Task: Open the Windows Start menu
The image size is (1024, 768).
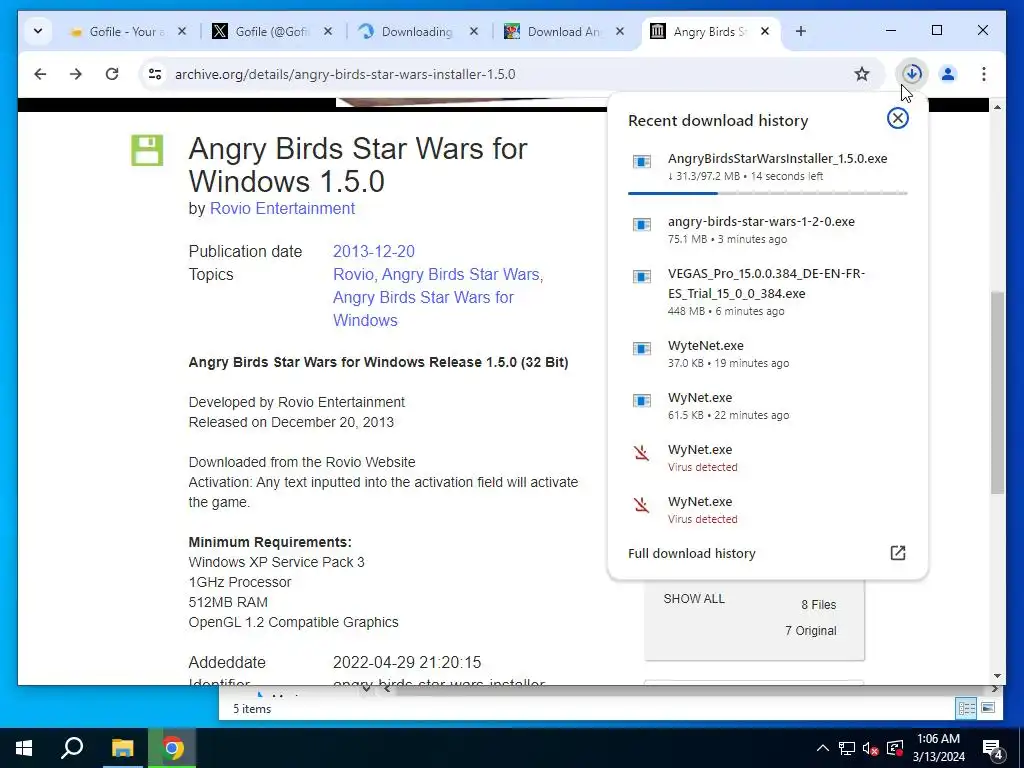Action: [x=24, y=748]
